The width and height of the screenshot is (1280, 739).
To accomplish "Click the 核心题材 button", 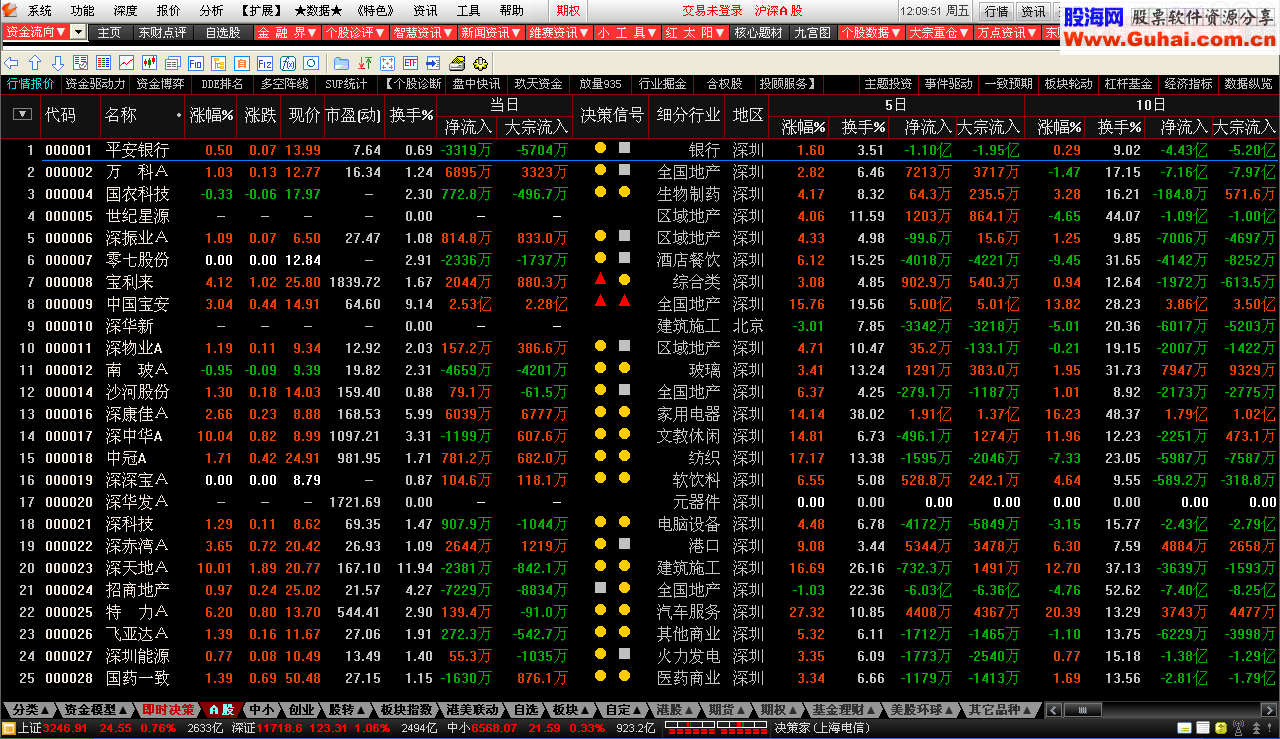I will pos(759,32).
